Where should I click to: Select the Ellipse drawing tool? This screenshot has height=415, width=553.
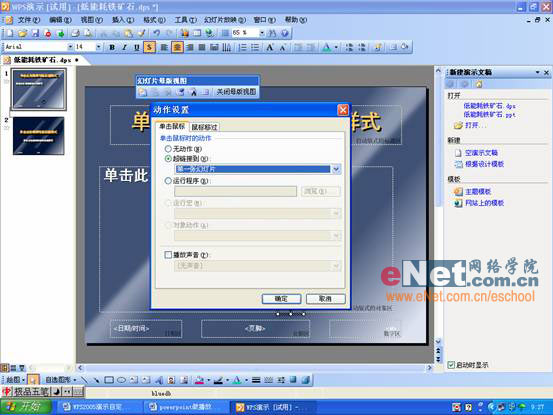121,380
